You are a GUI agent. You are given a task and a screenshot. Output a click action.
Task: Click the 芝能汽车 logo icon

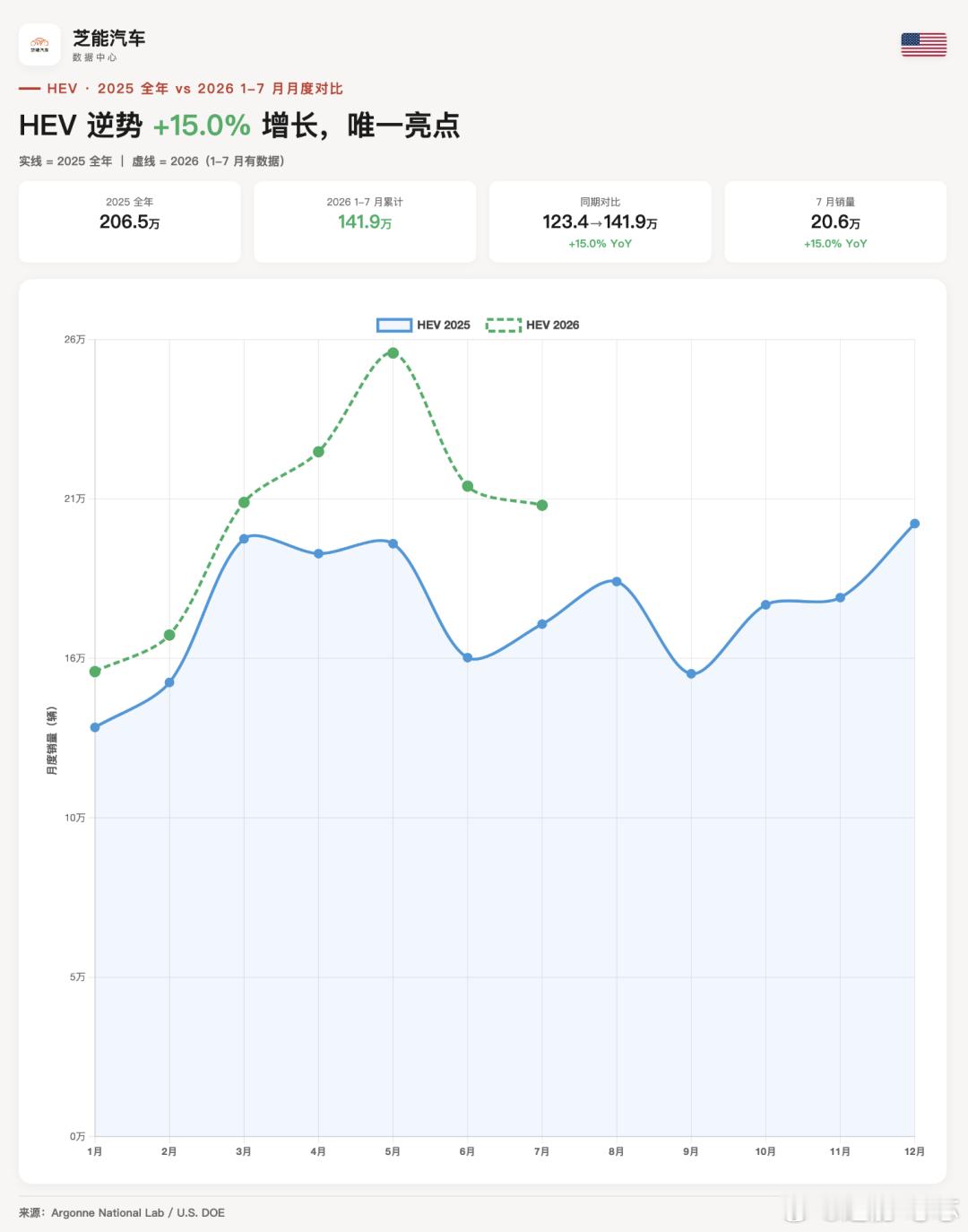click(39, 45)
